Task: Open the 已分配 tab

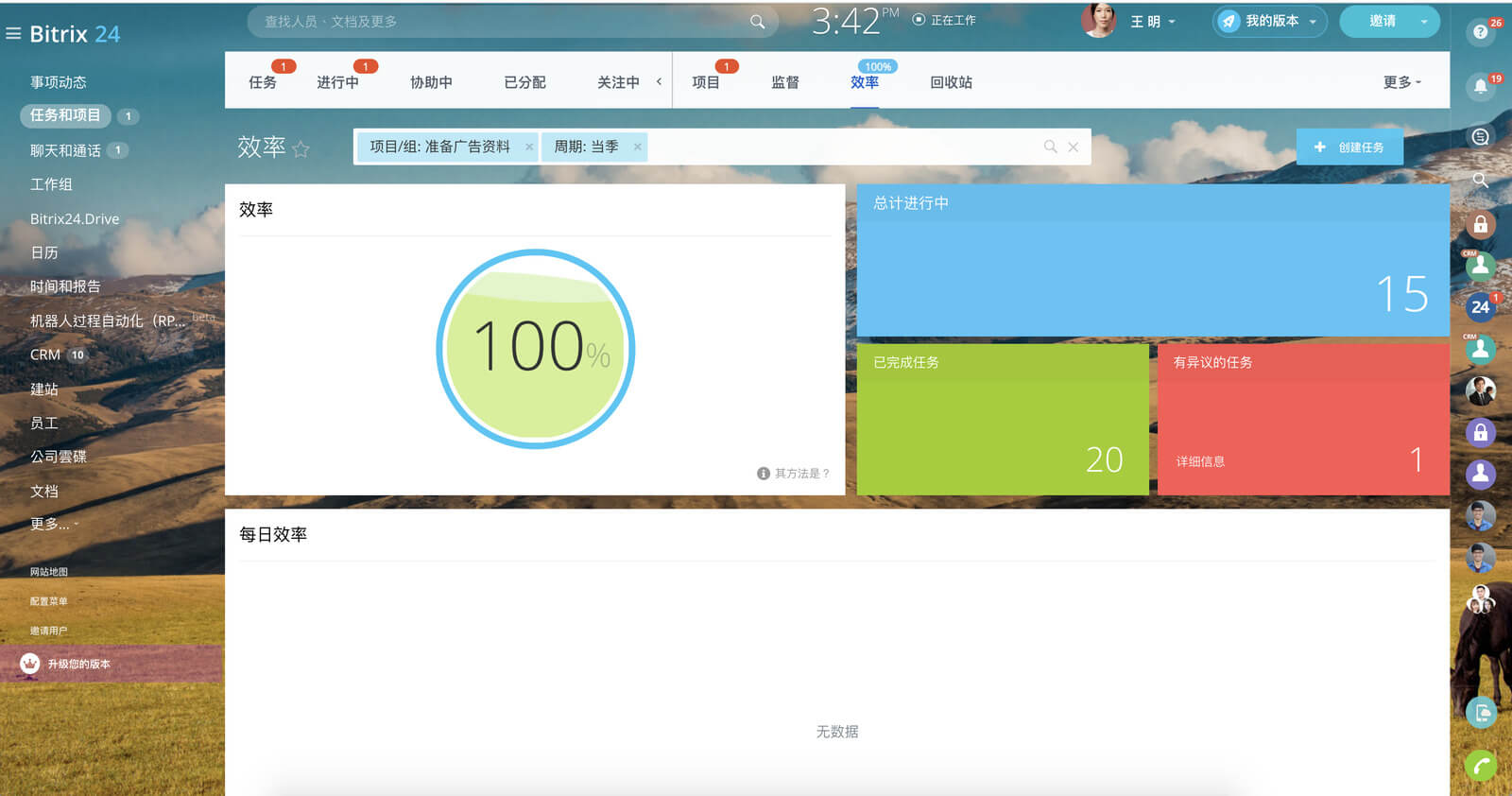Action: [x=525, y=82]
